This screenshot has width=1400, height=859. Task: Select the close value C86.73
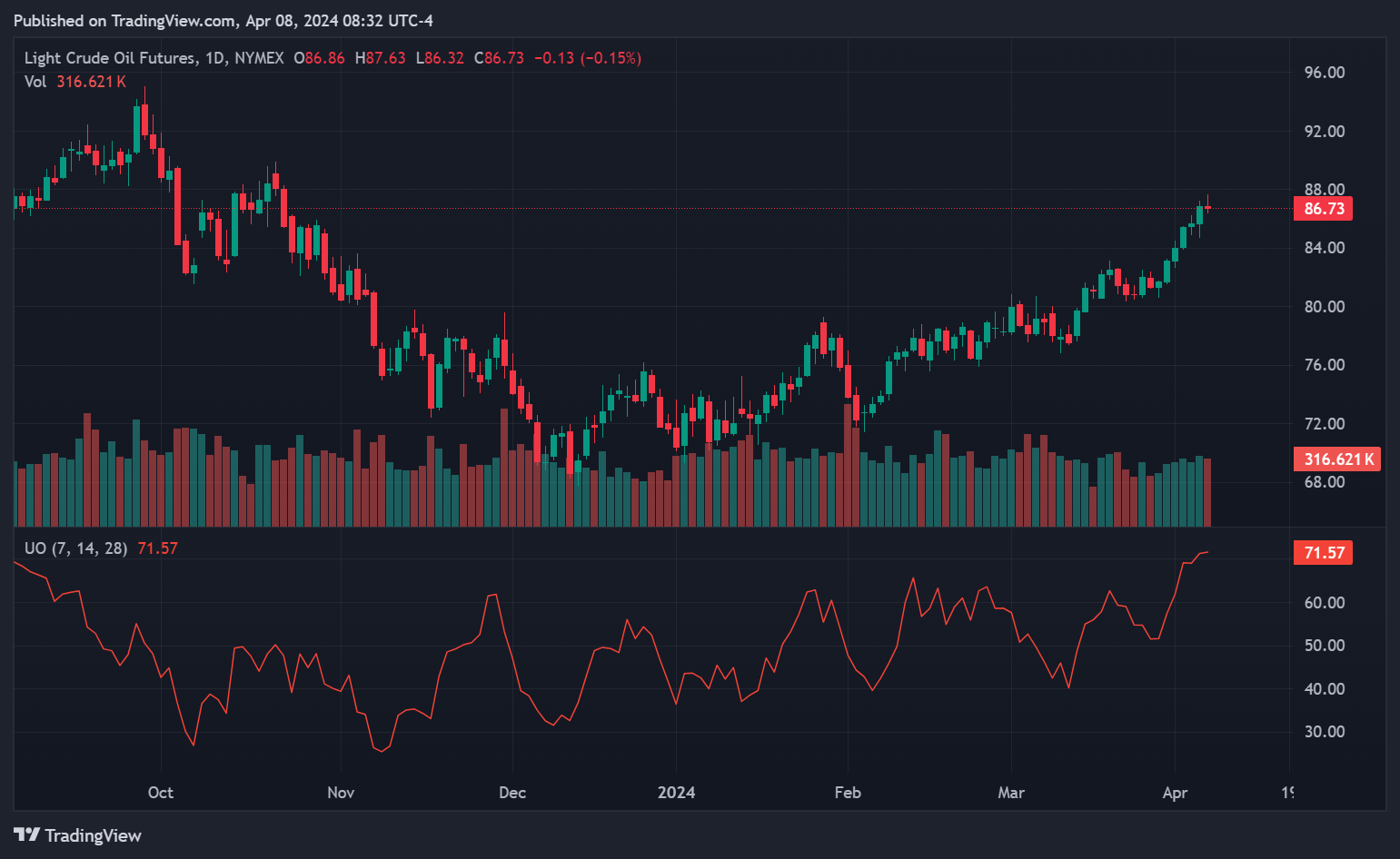tap(499, 58)
